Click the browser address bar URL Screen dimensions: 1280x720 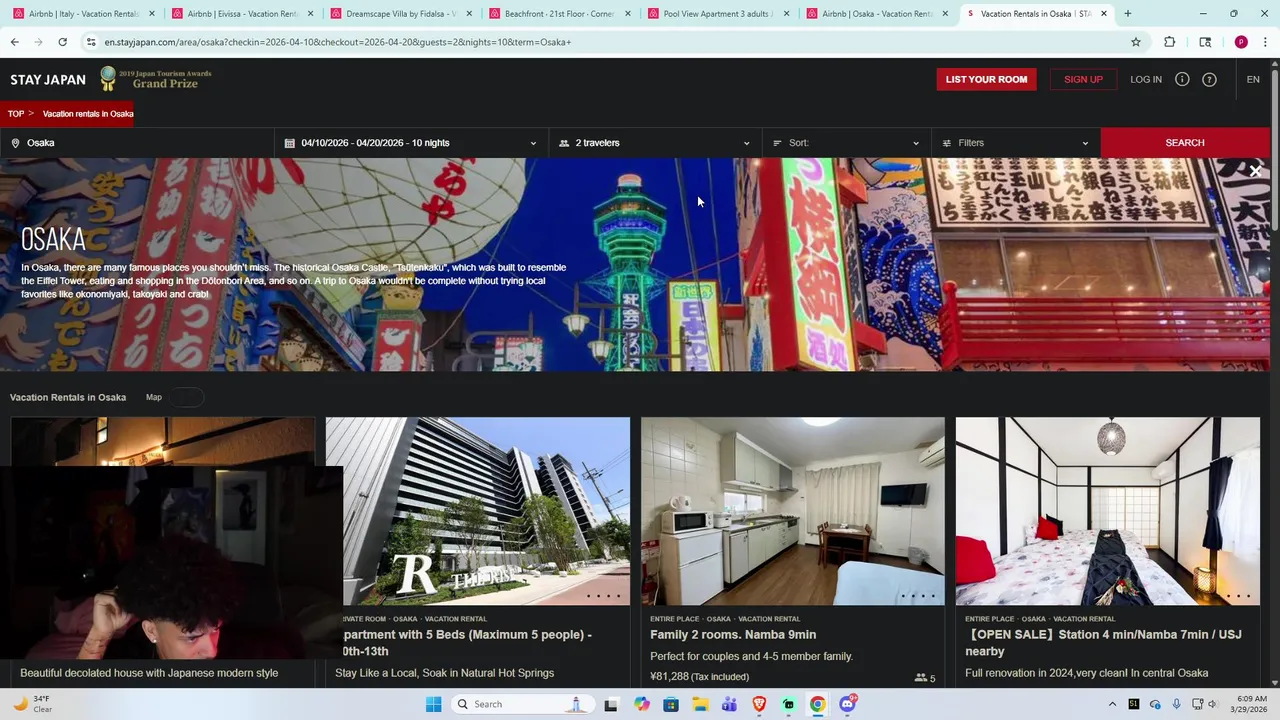pos(338,42)
